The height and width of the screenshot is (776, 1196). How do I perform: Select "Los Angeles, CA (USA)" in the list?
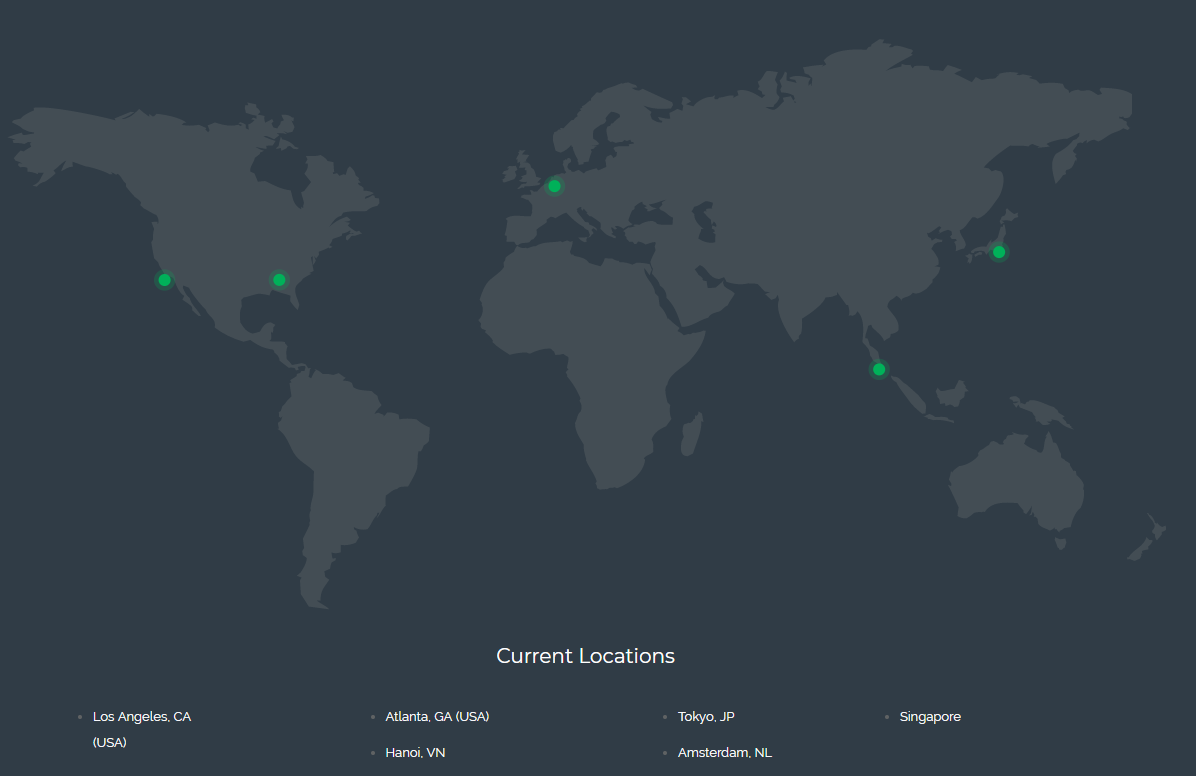tap(142, 729)
